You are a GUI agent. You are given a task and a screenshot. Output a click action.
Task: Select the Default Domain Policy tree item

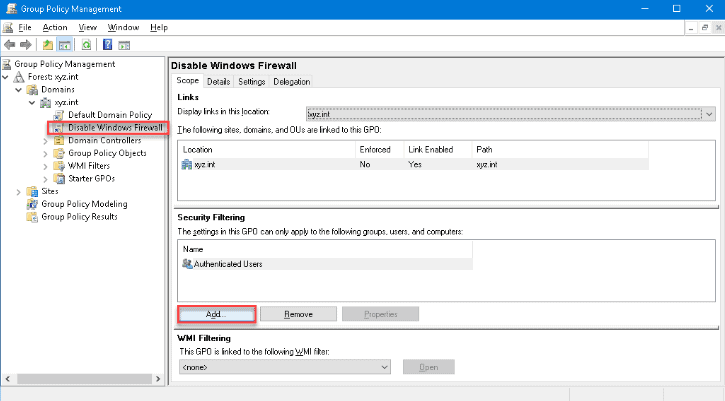coord(110,115)
